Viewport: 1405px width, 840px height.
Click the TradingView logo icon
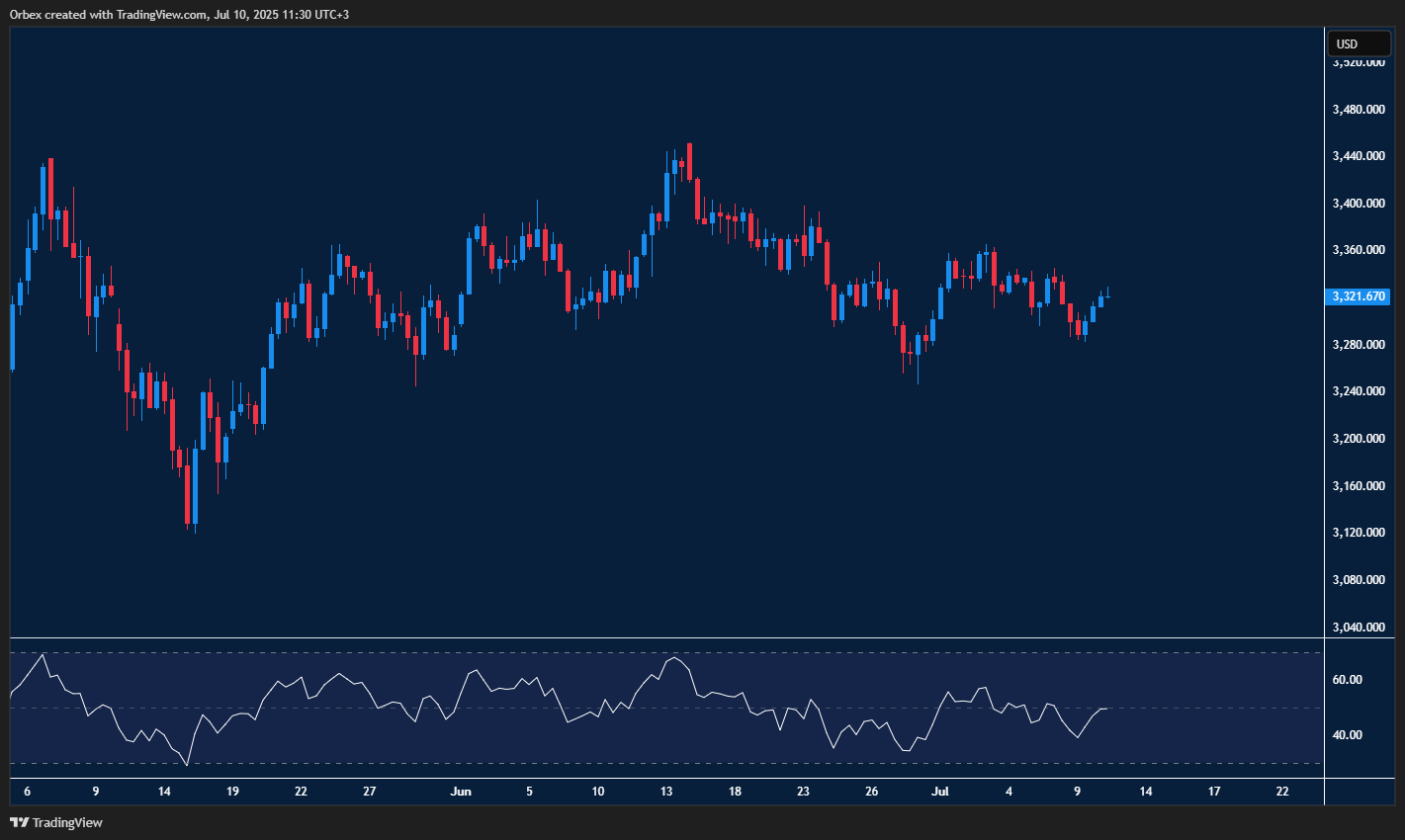click(19, 822)
